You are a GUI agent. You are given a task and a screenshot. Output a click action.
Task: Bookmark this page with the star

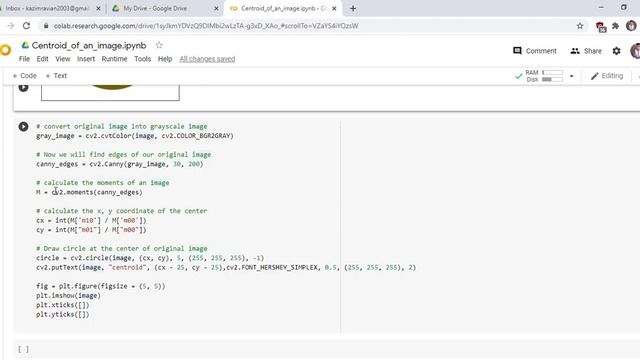pos(580,26)
